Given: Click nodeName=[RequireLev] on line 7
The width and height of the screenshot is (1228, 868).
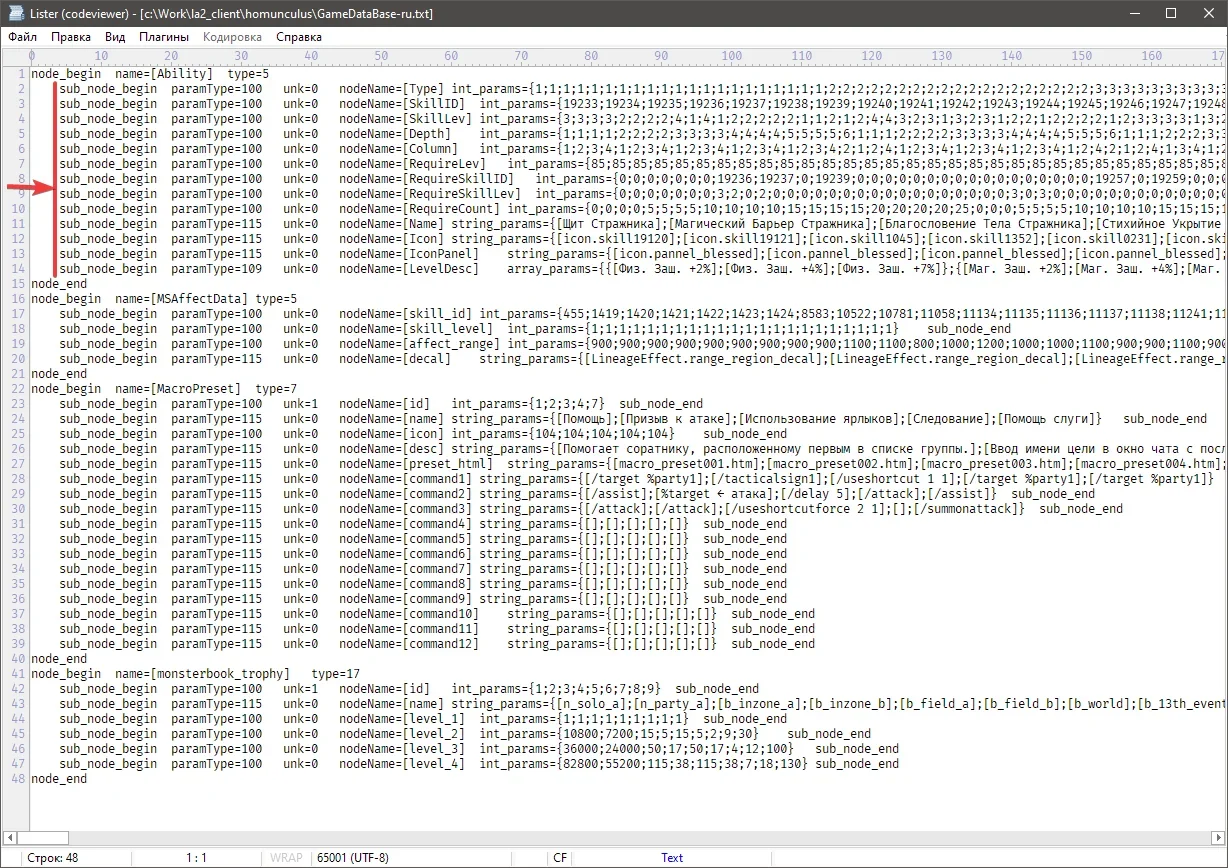Looking at the screenshot, I should (413, 164).
